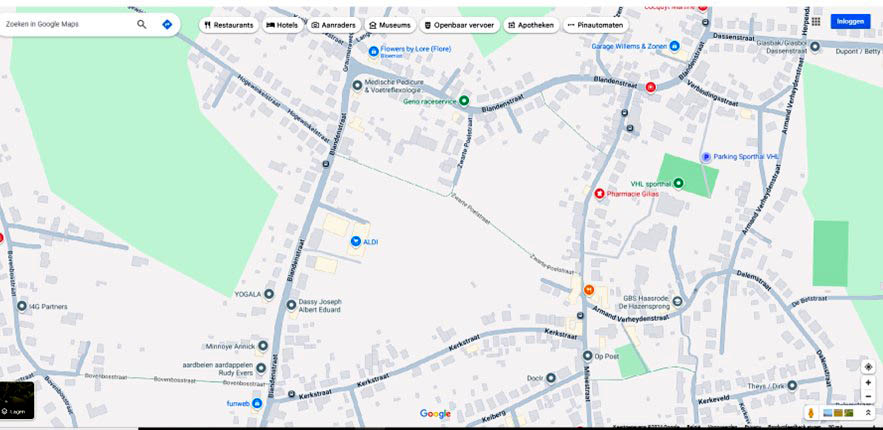Screen dimensions: 883x430
Task: Click the search magnifier icon
Action: pyautogui.click(x=142, y=24)
